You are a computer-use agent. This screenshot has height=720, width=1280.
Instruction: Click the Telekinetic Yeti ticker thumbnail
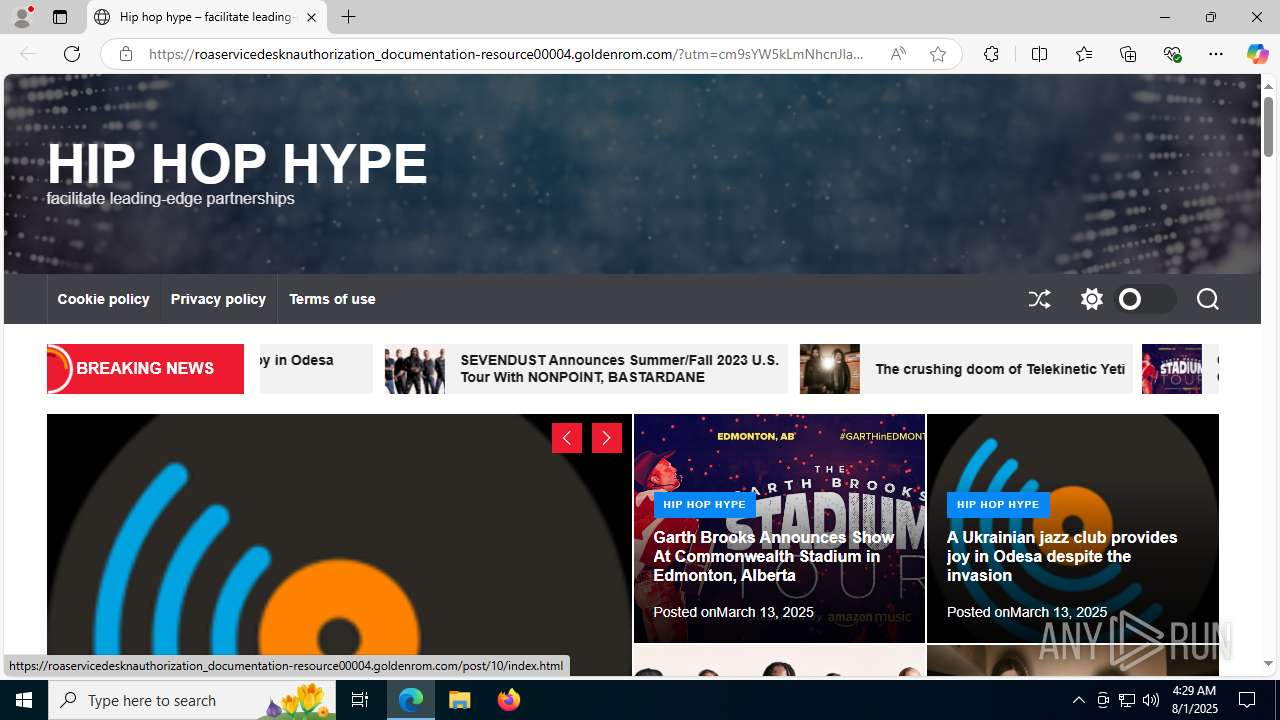[x=830, y=369]
